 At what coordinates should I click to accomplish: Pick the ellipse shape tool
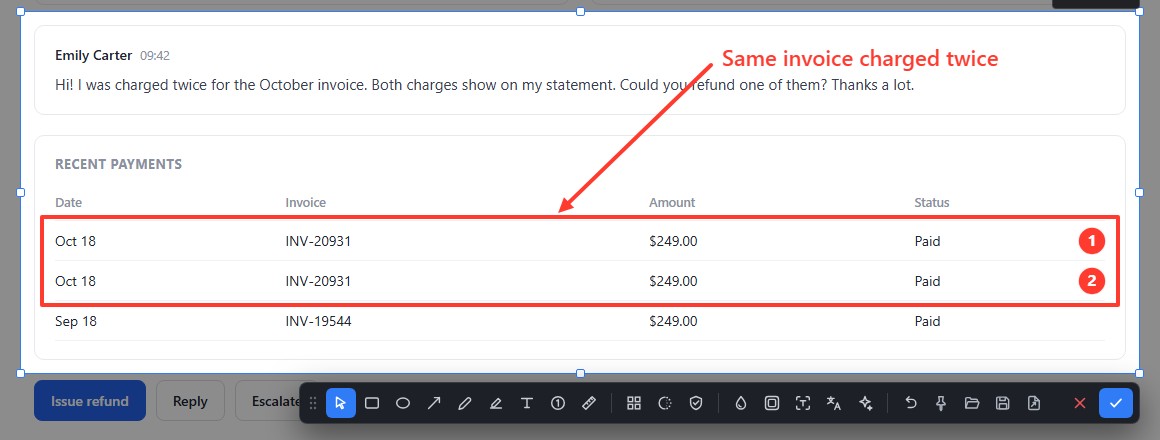(x=403, y=403)
